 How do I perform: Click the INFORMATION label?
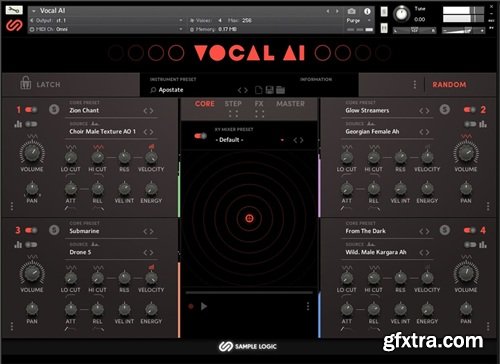316,79
